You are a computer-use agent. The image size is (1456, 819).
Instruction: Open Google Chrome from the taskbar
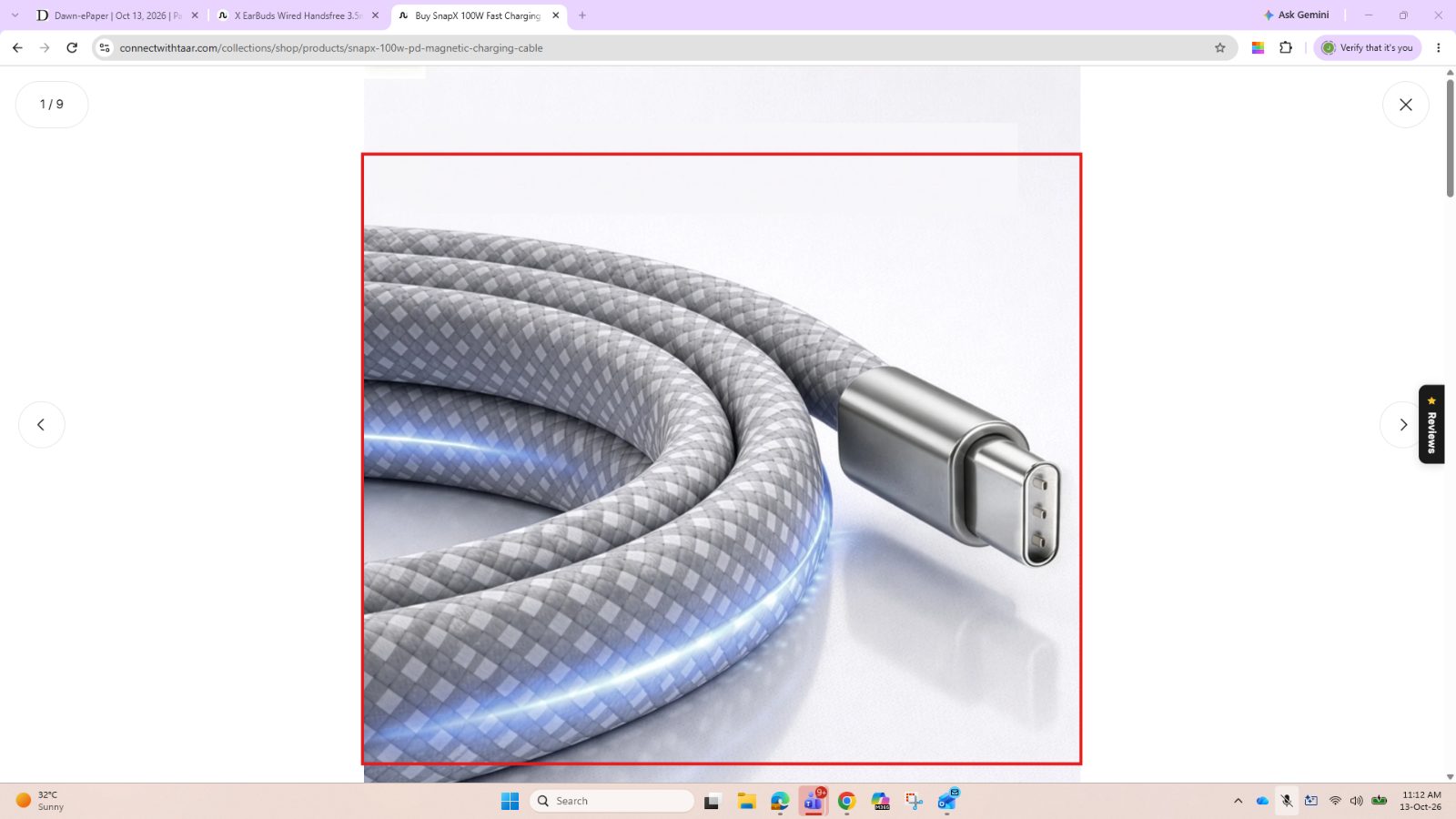tap(846, 801)
